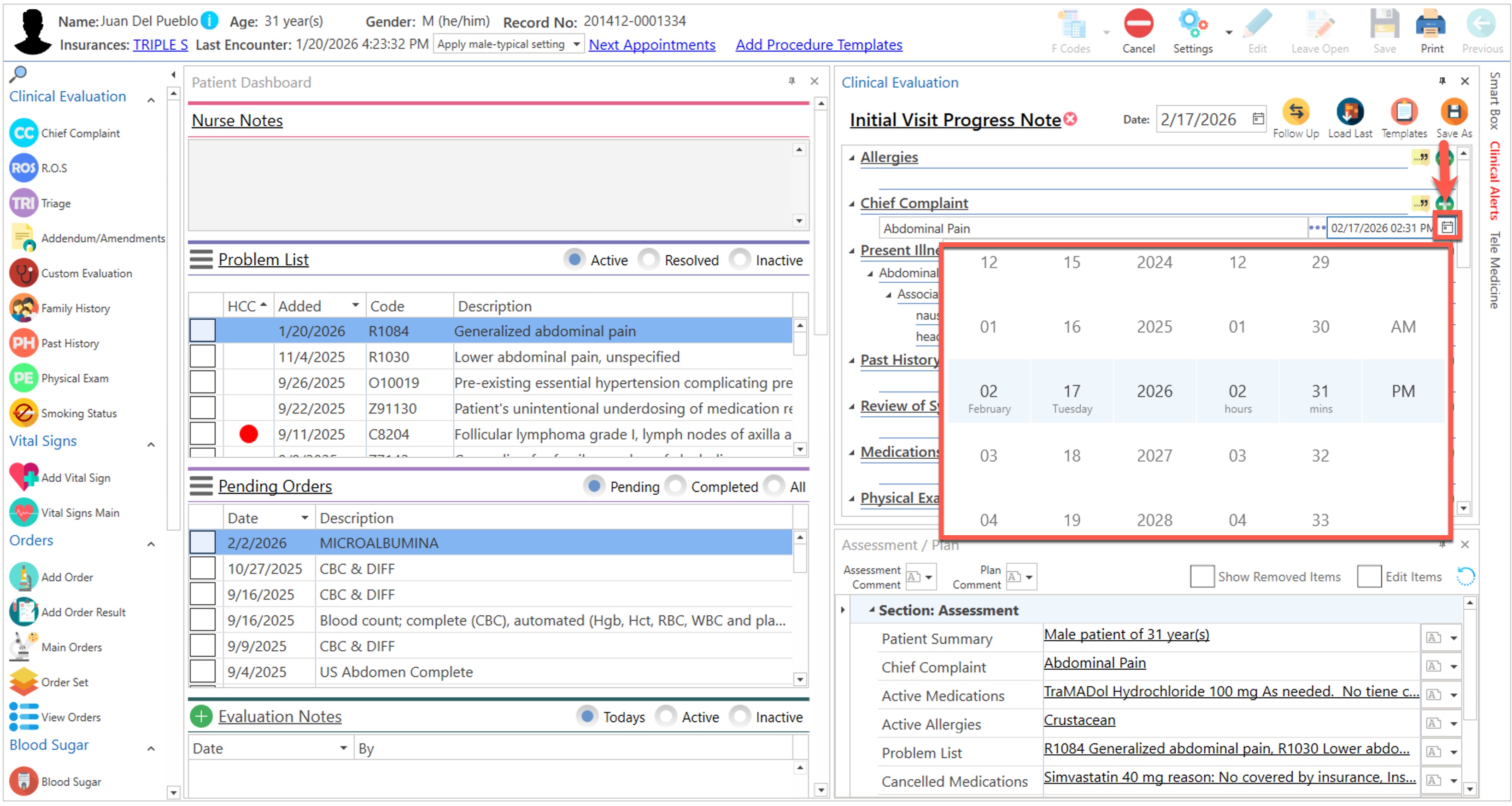
Task: Click the Next Appointments link
Action: click(x=651, y=45)
